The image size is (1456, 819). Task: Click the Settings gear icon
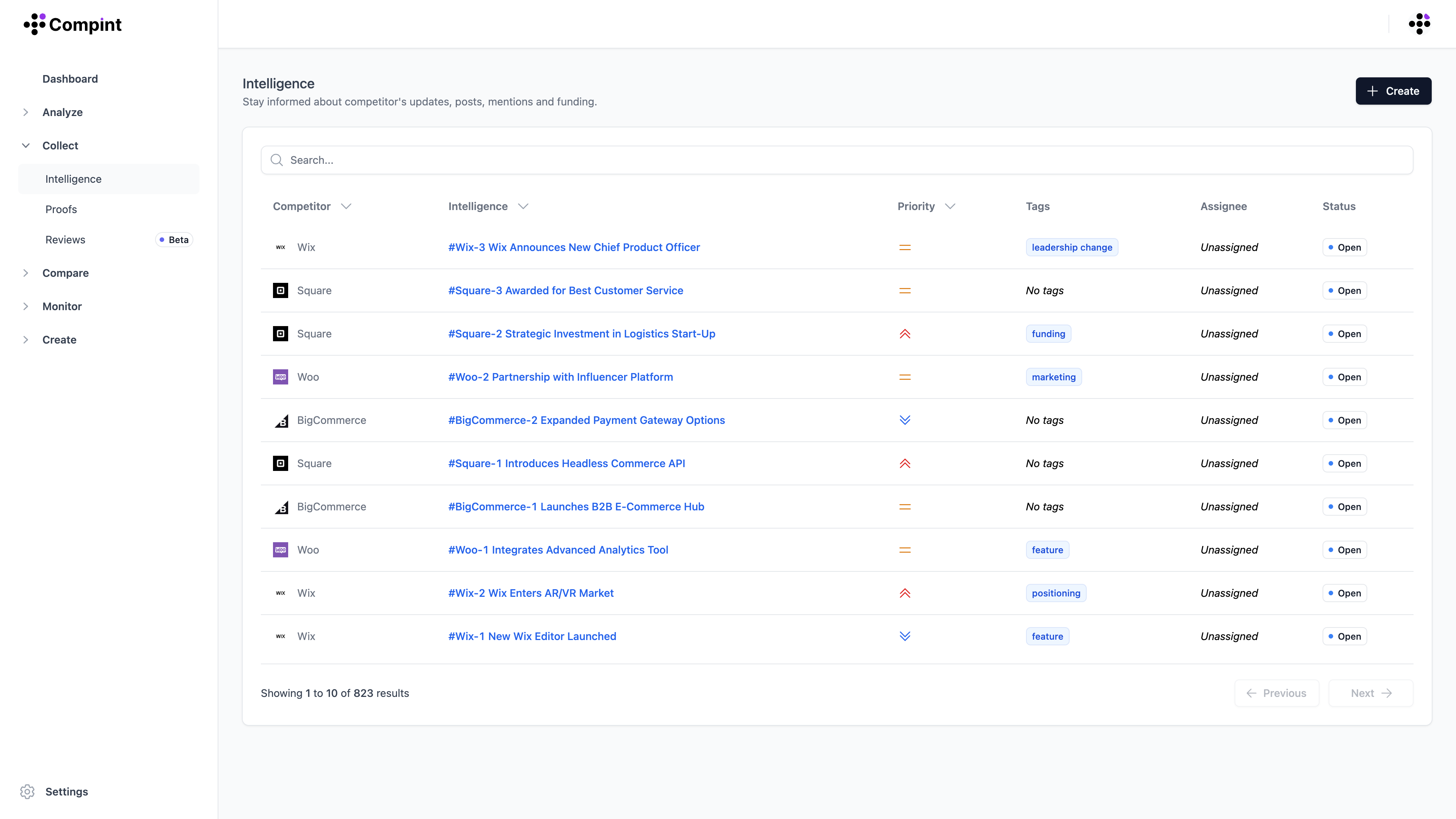[x=27, y=791]
